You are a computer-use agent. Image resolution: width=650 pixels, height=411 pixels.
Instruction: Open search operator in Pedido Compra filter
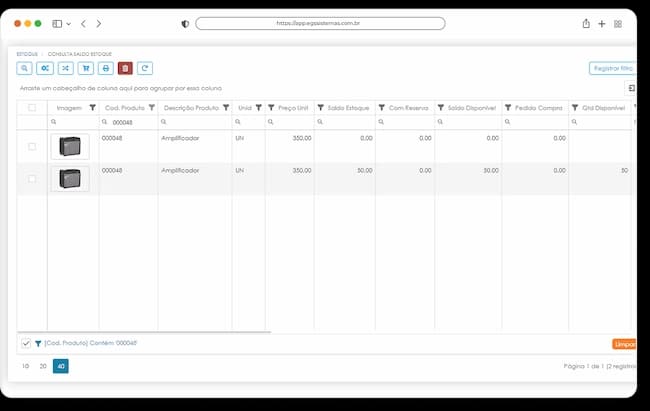(x=507, y=122)
